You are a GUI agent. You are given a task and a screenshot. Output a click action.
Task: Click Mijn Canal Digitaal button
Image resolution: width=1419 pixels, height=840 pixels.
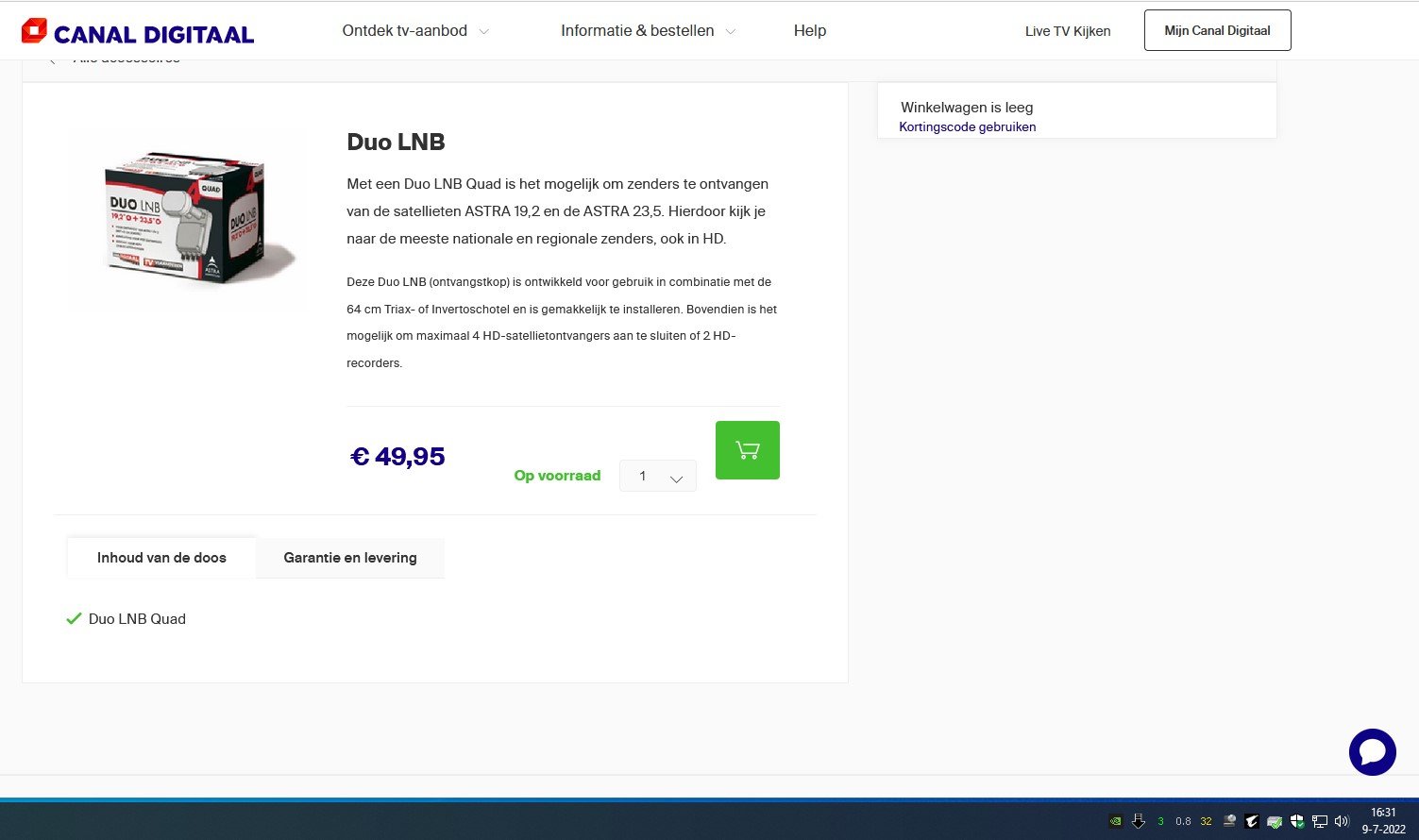tap(1217, 30)
